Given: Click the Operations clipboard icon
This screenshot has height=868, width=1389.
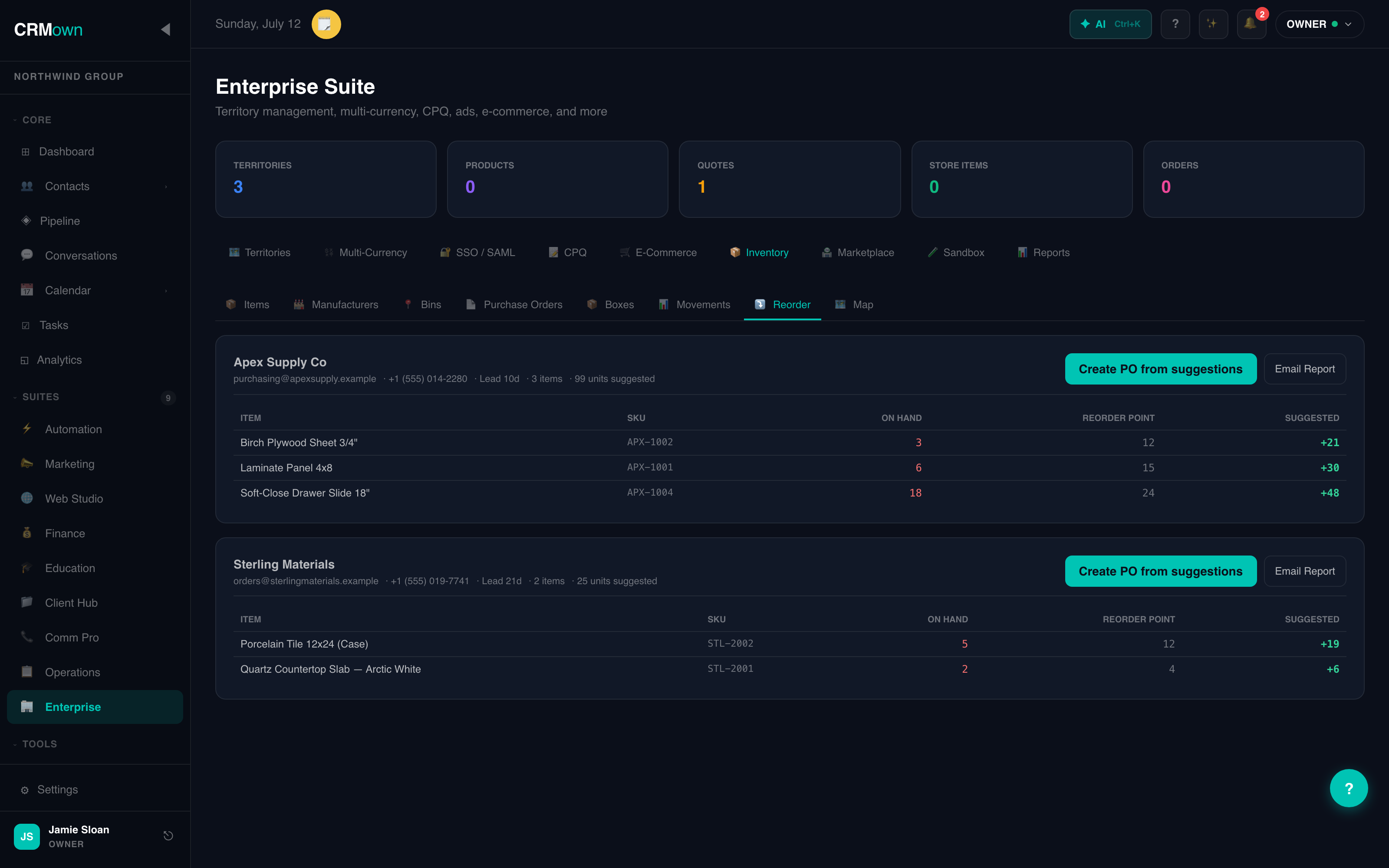Looking at the screenshot, I should click(27, 672).
